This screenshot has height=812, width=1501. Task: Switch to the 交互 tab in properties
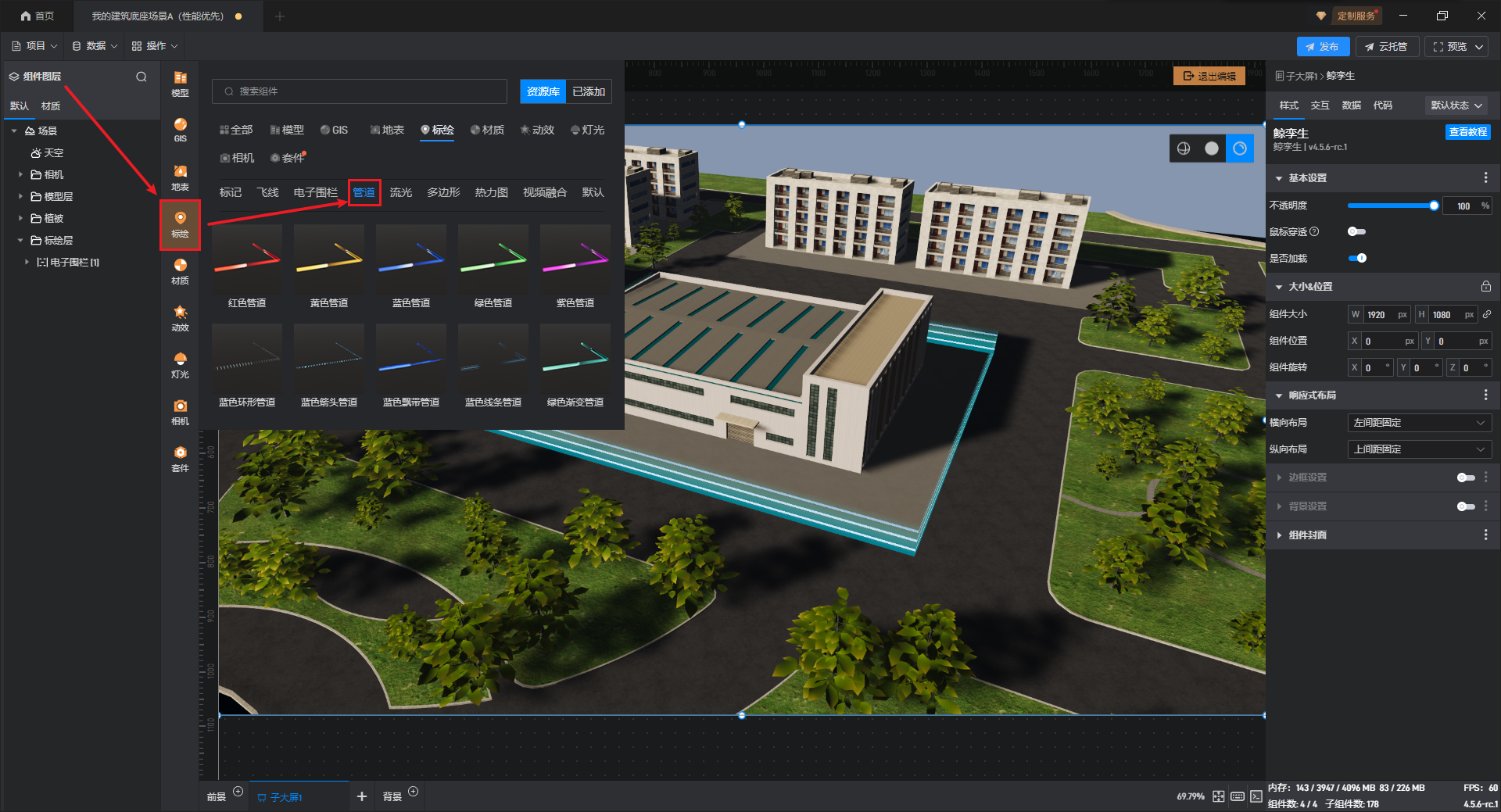point(1320,106)
